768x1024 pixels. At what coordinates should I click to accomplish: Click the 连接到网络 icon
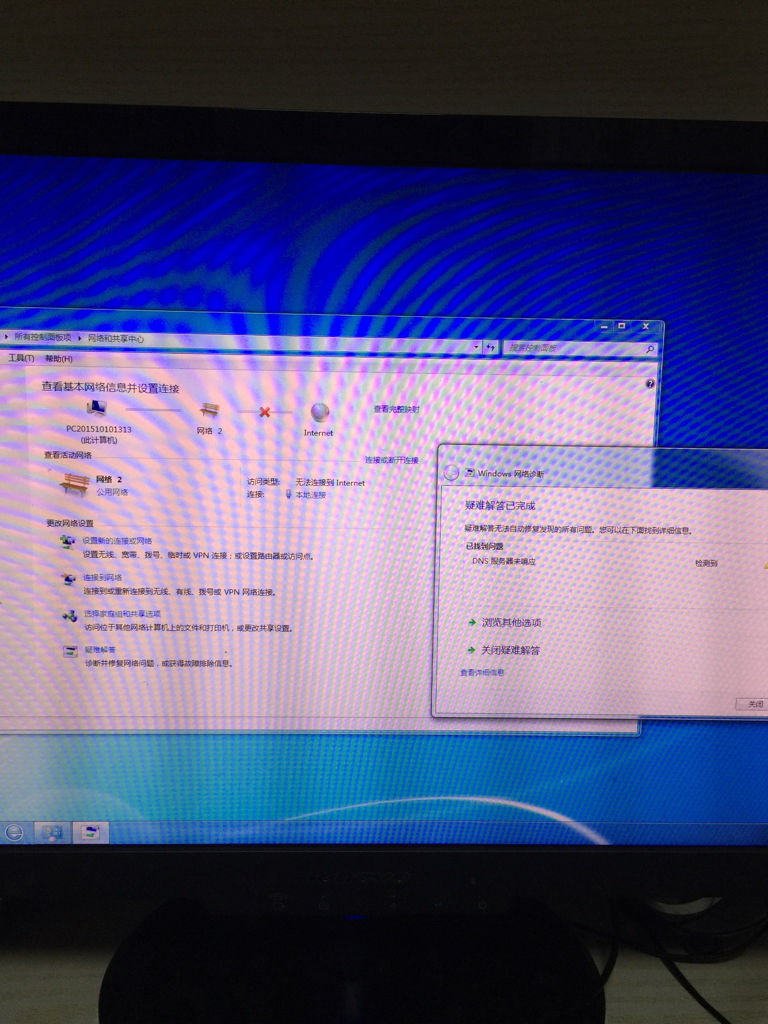click(x=69, y=579)
